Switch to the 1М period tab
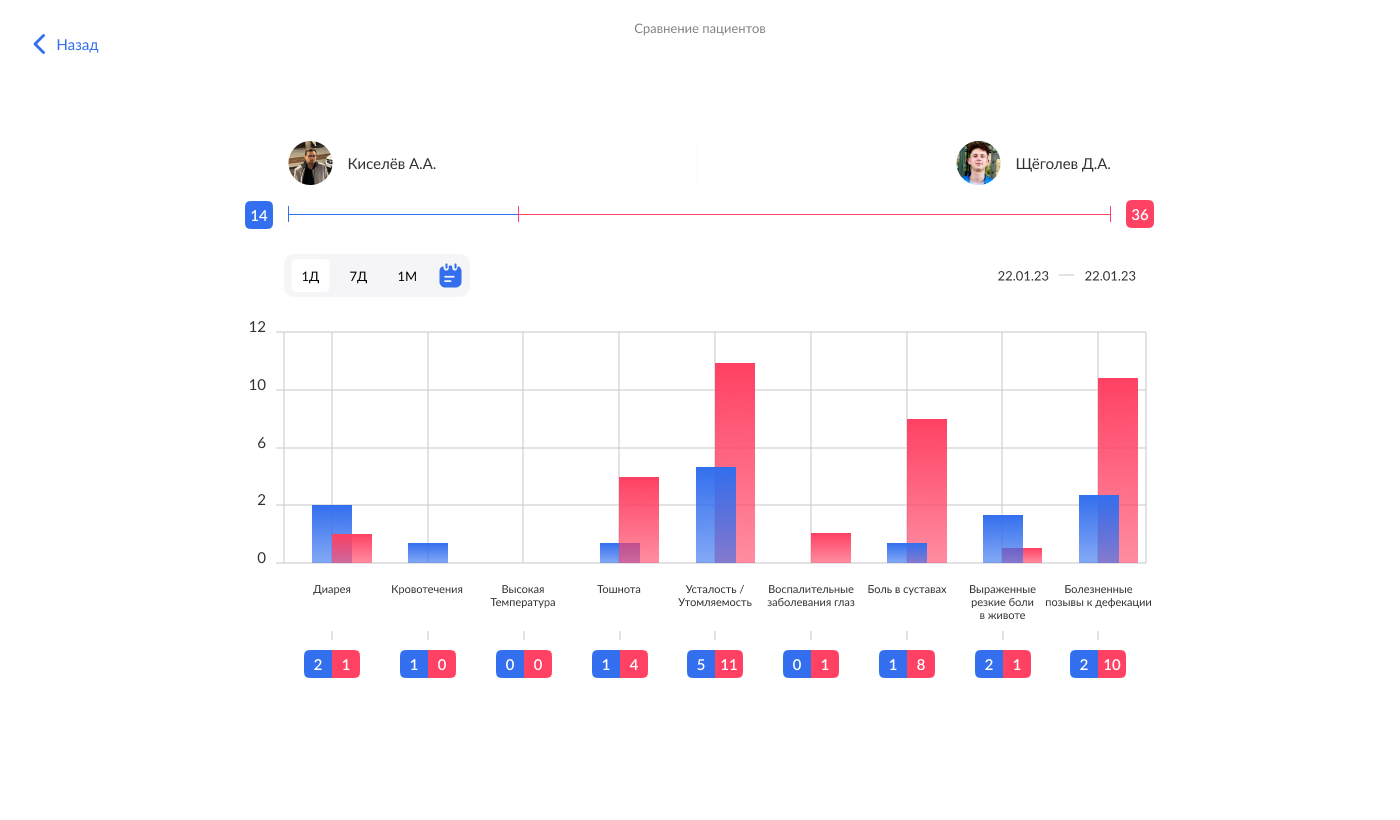Viewport: 1400px width, 820px height. pos(407,276)
